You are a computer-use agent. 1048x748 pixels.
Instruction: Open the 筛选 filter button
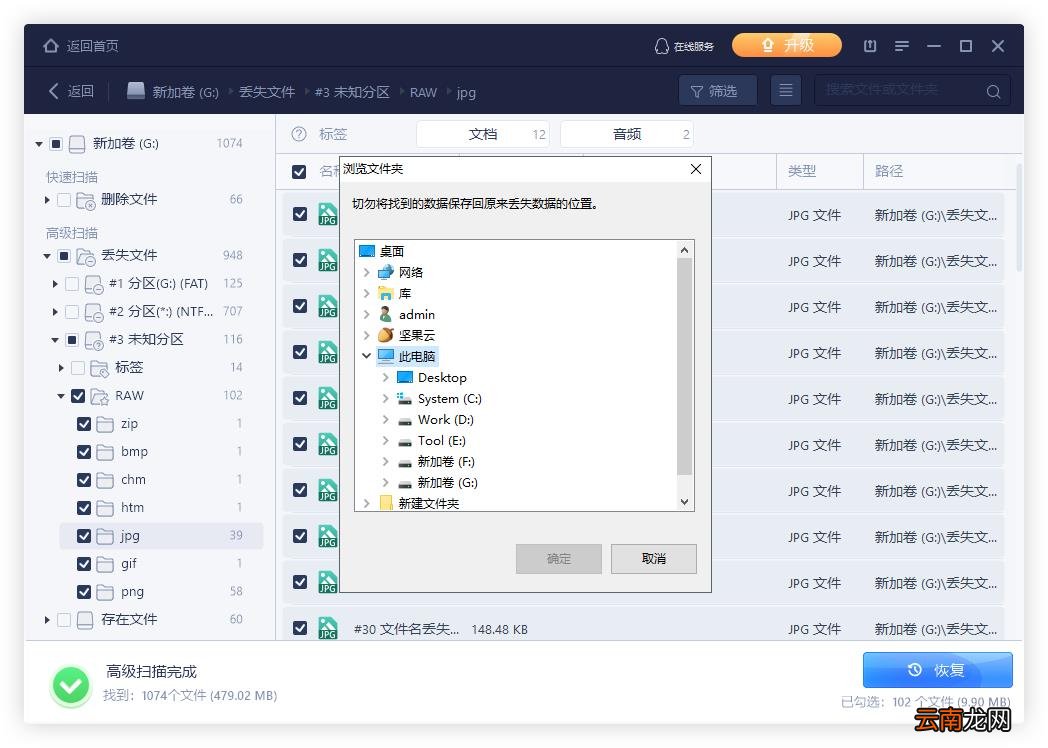[718, 90]
